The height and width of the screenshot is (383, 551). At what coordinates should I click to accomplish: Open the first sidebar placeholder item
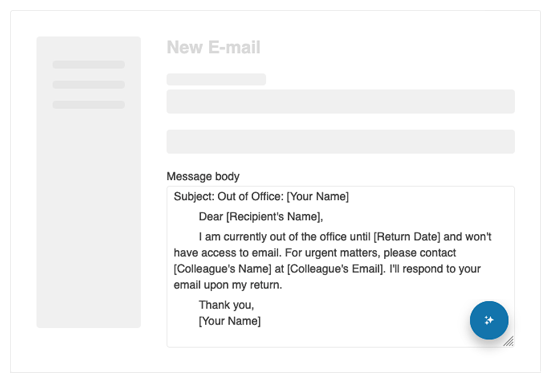coord(89,65)
